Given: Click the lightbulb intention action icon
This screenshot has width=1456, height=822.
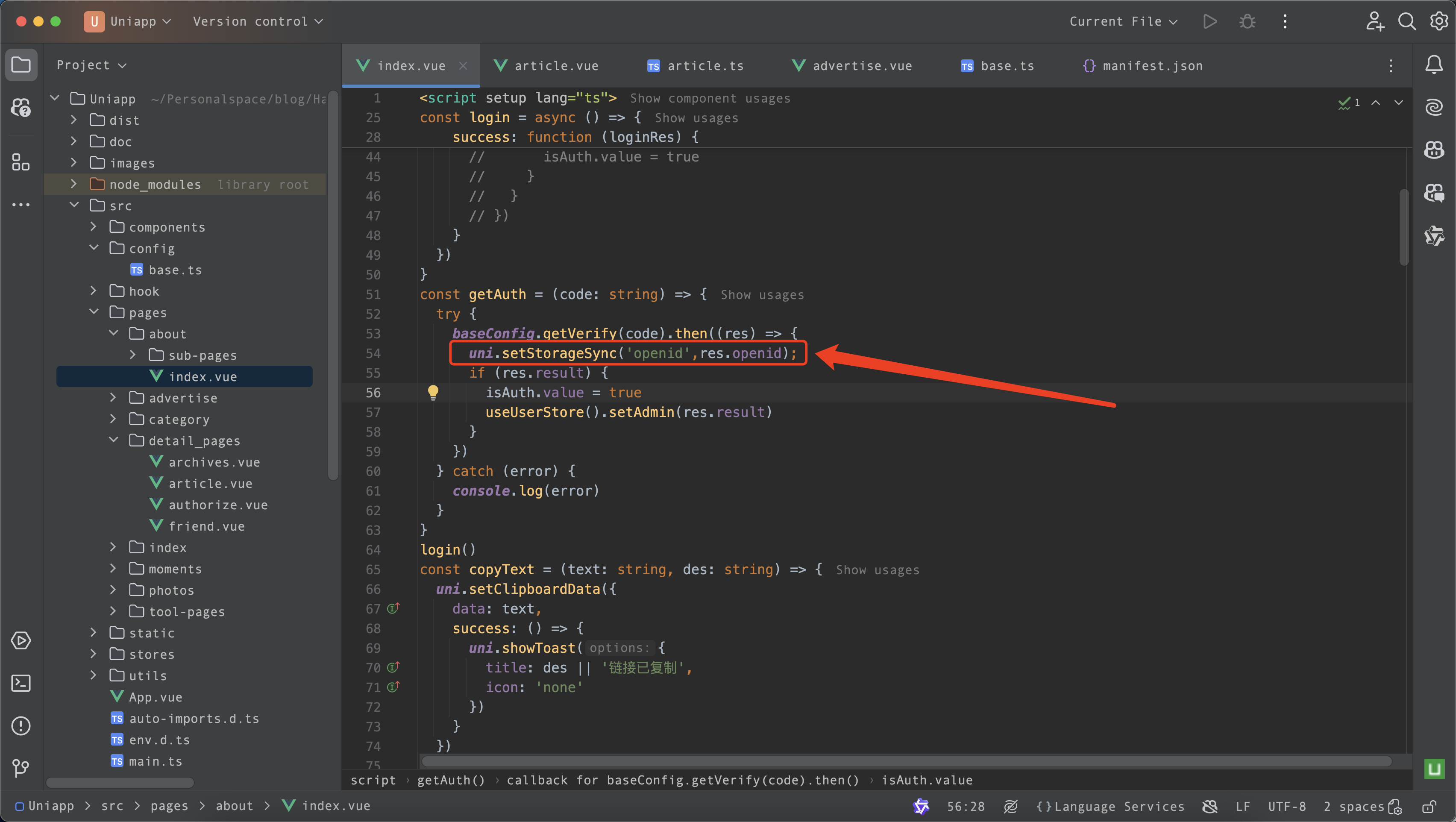Looking at the screenshot, I should click(x=433, y=392).
